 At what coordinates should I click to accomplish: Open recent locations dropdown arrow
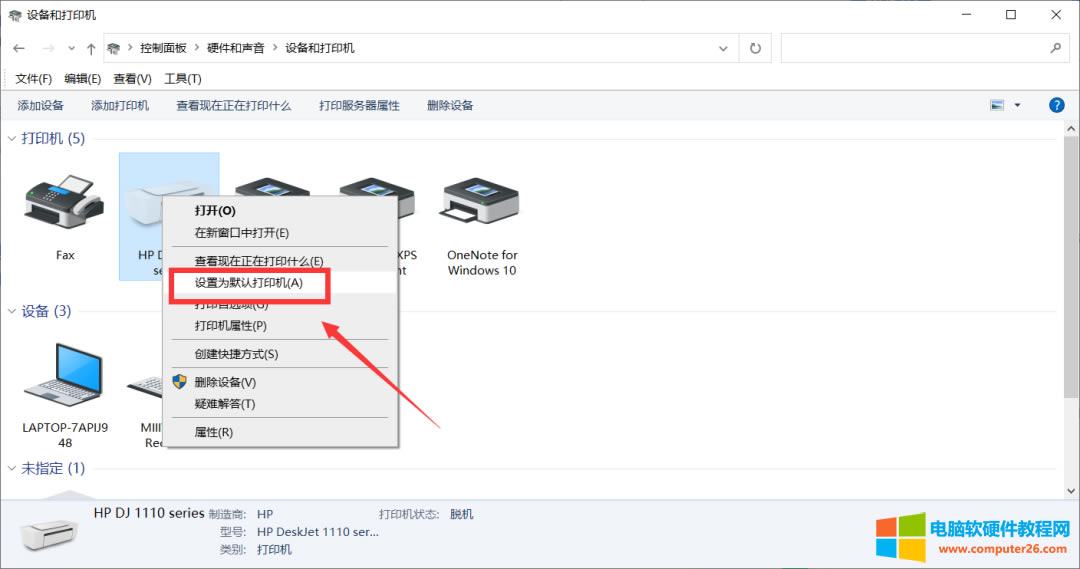click(72, 48)
